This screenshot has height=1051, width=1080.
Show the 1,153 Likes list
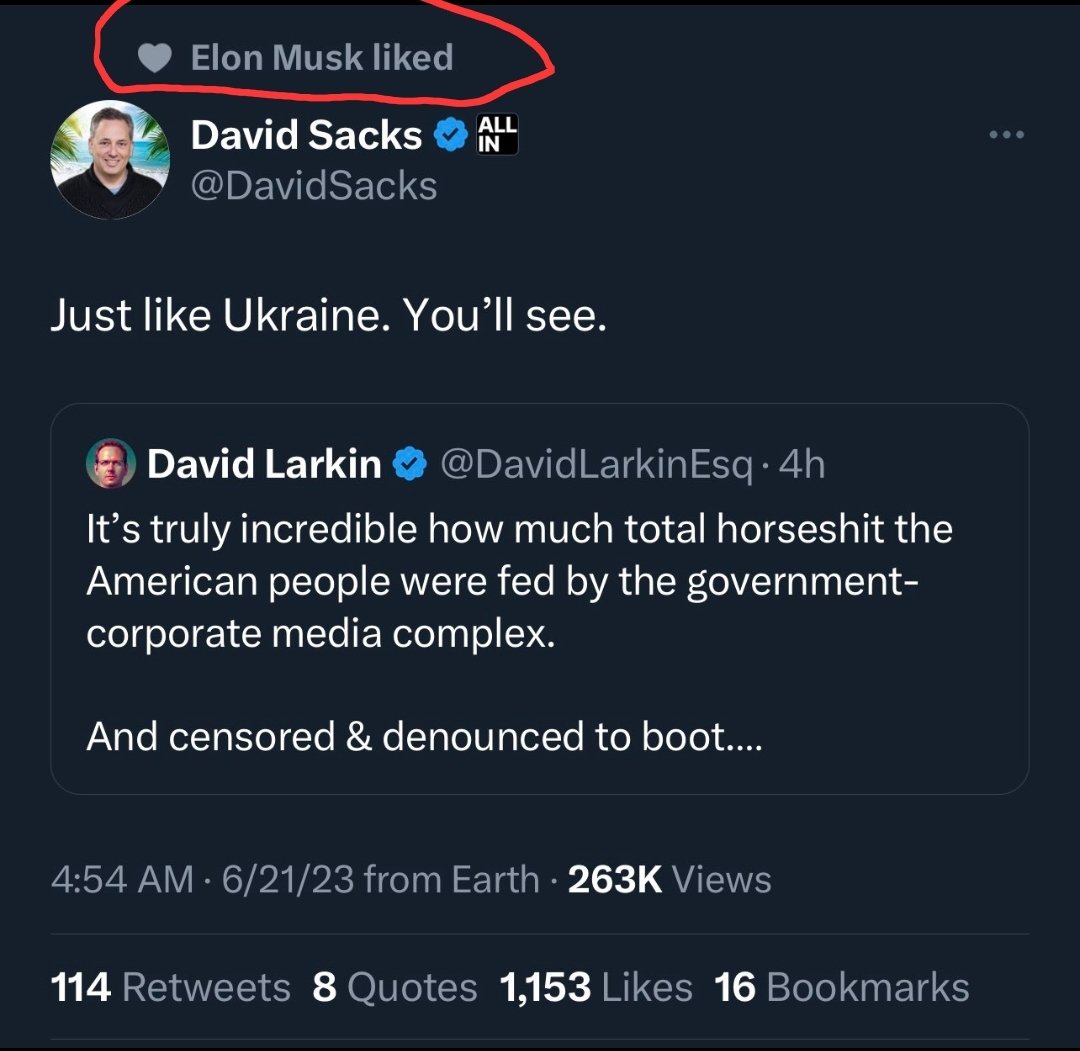pyautogui.click(x=596, y=987)
